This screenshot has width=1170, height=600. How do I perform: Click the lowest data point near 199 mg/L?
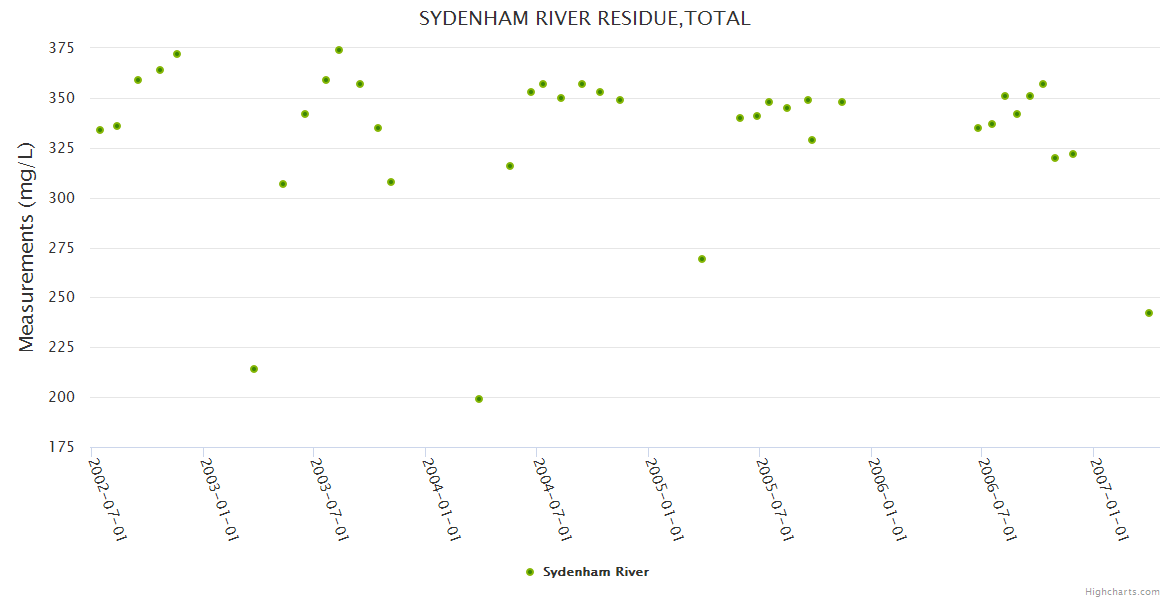(479, 399)
